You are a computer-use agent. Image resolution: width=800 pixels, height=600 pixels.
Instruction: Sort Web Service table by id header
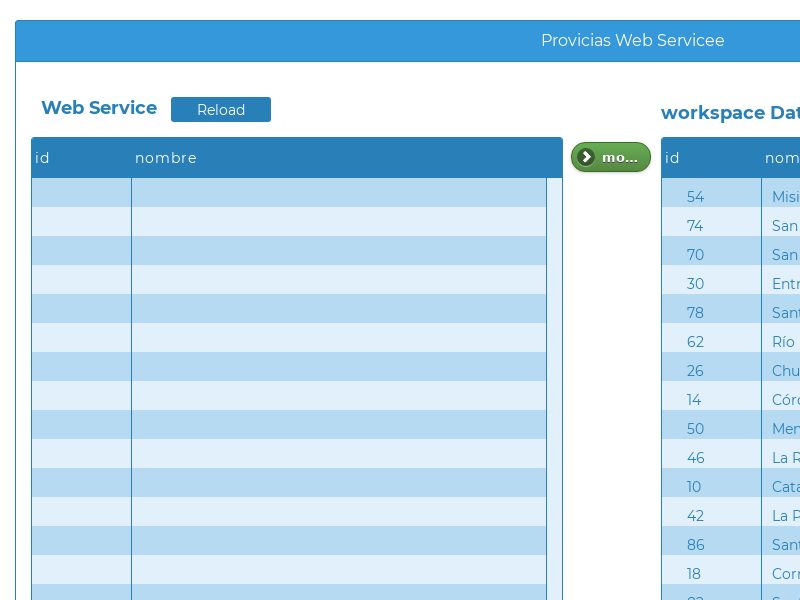click(x=80, y=158)
